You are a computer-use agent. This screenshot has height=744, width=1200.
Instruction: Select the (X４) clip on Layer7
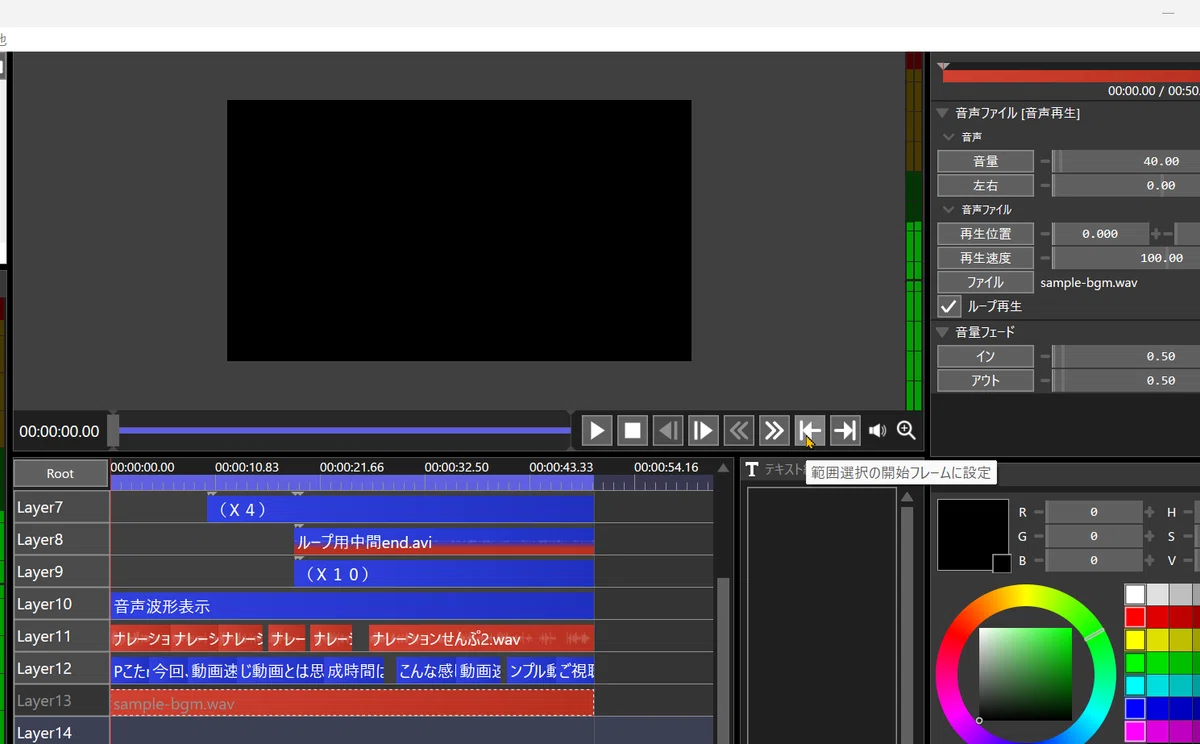pyautogui.click(x=400, y=509)
